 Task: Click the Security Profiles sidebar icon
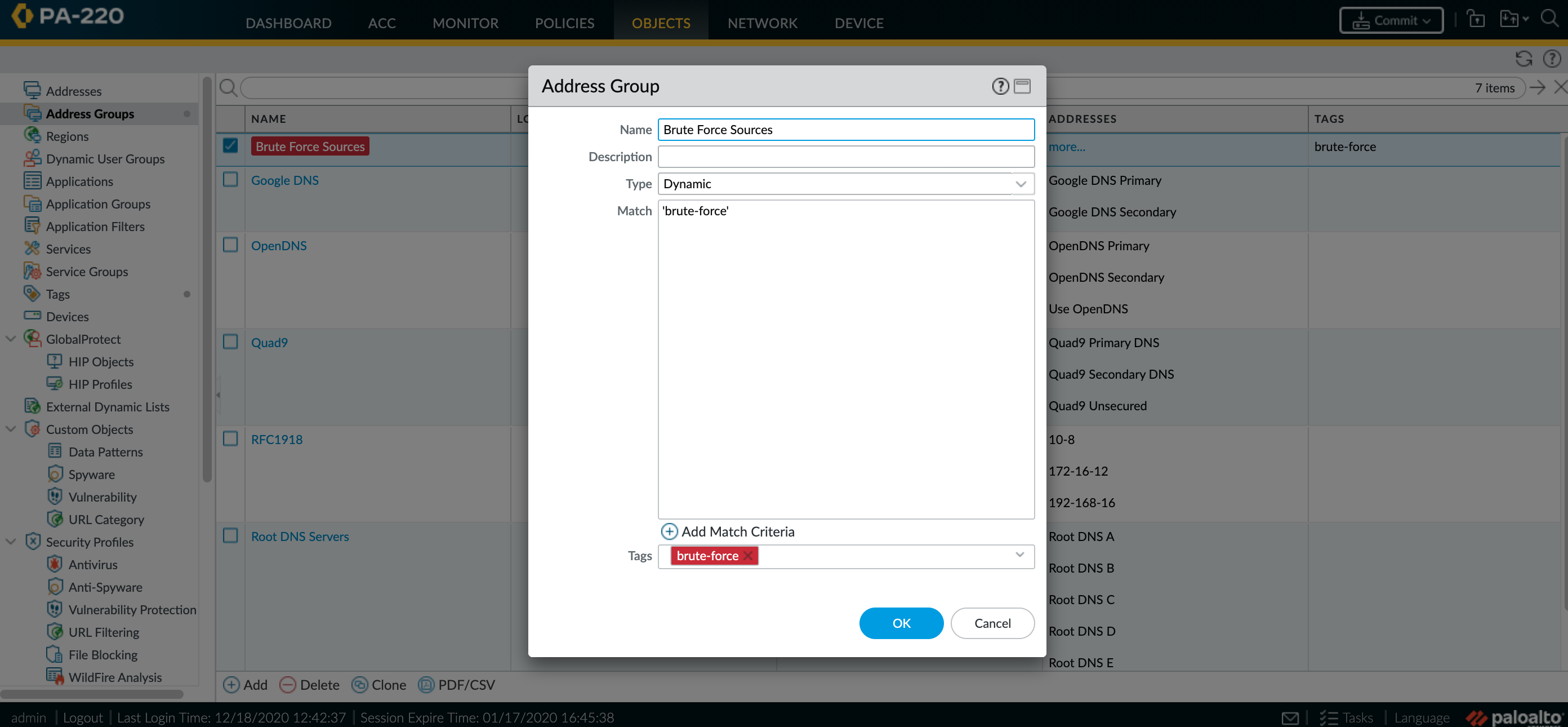33,541
